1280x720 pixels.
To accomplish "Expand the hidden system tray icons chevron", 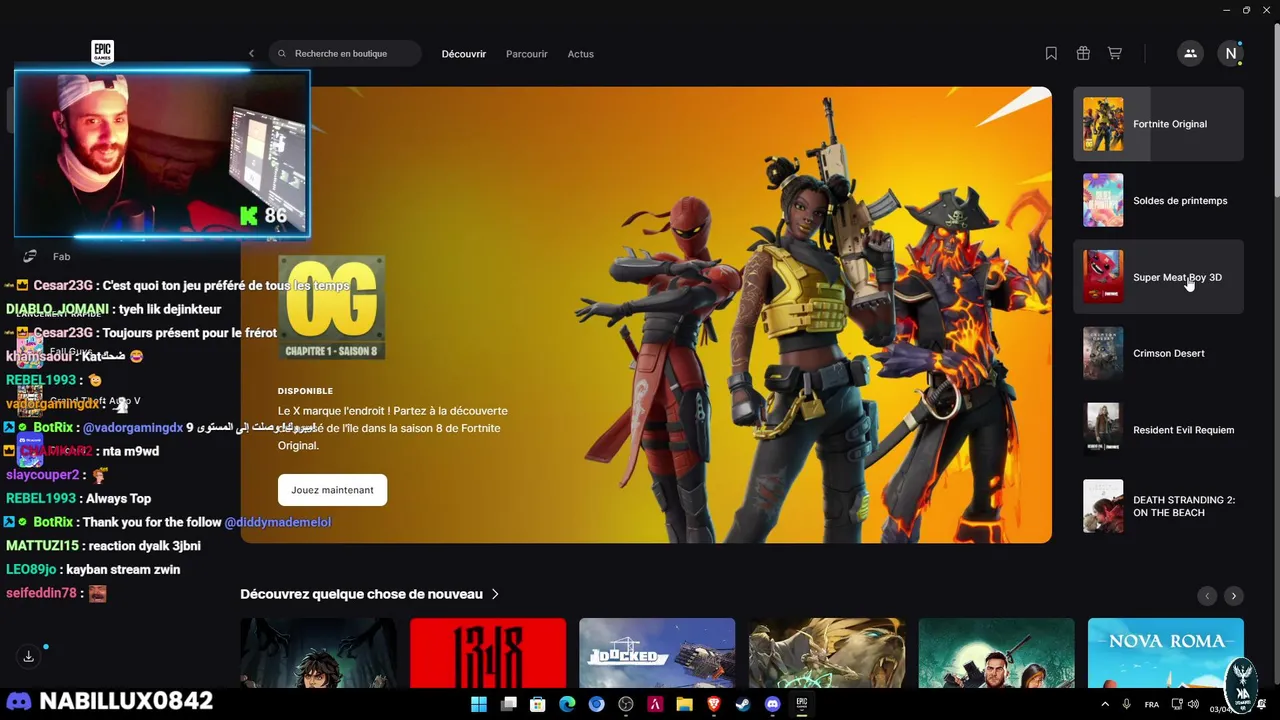I will pyautogui.click(x=1105, y=705).
